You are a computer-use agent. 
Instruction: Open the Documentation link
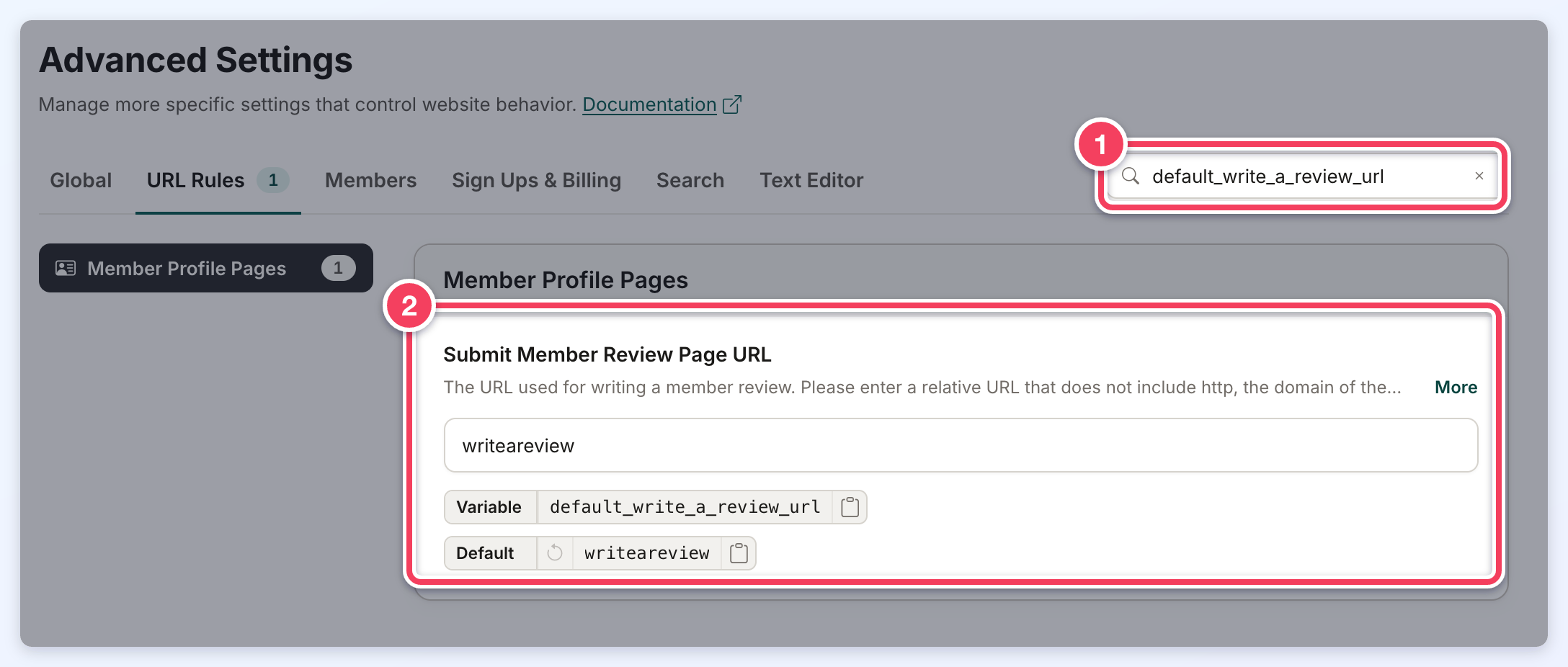649,104
